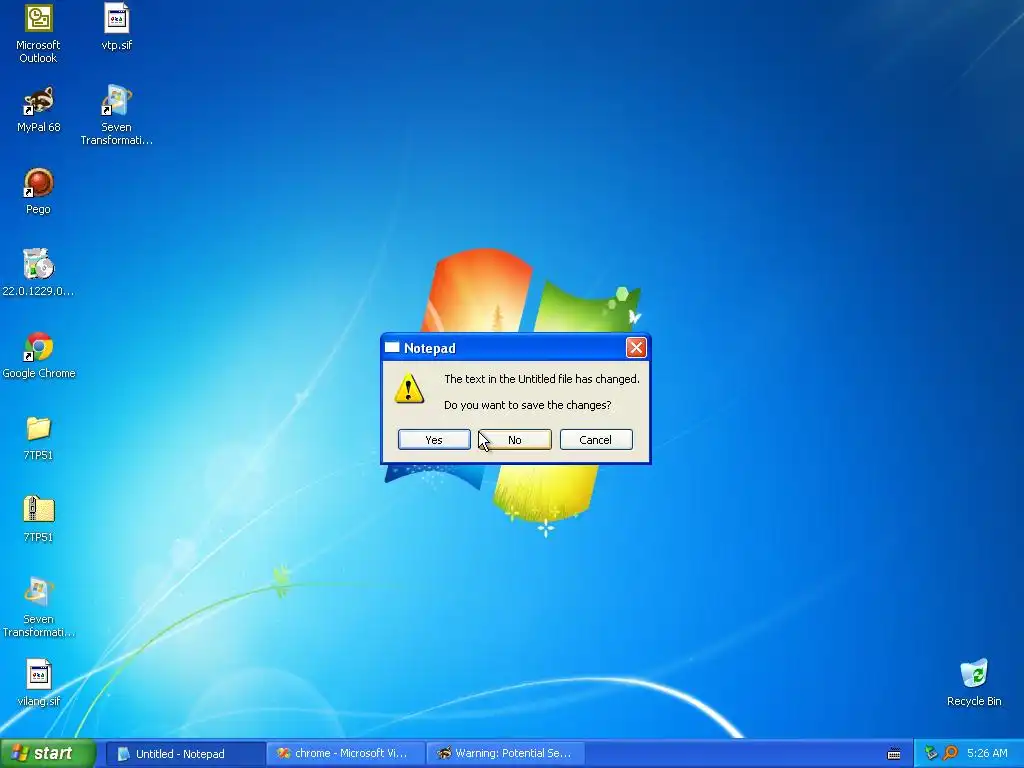Screen dimensions: 1024x768
Task: Click the orange magnifier tray icon
Action: point(950,754)
